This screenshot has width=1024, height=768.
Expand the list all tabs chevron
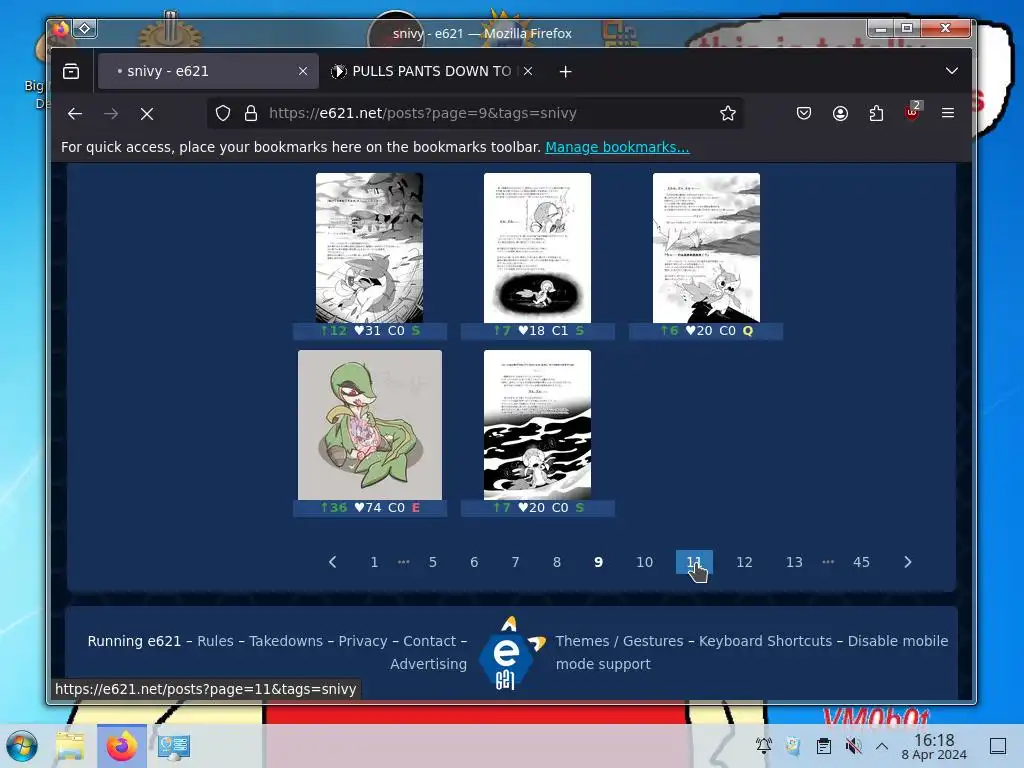952,71
